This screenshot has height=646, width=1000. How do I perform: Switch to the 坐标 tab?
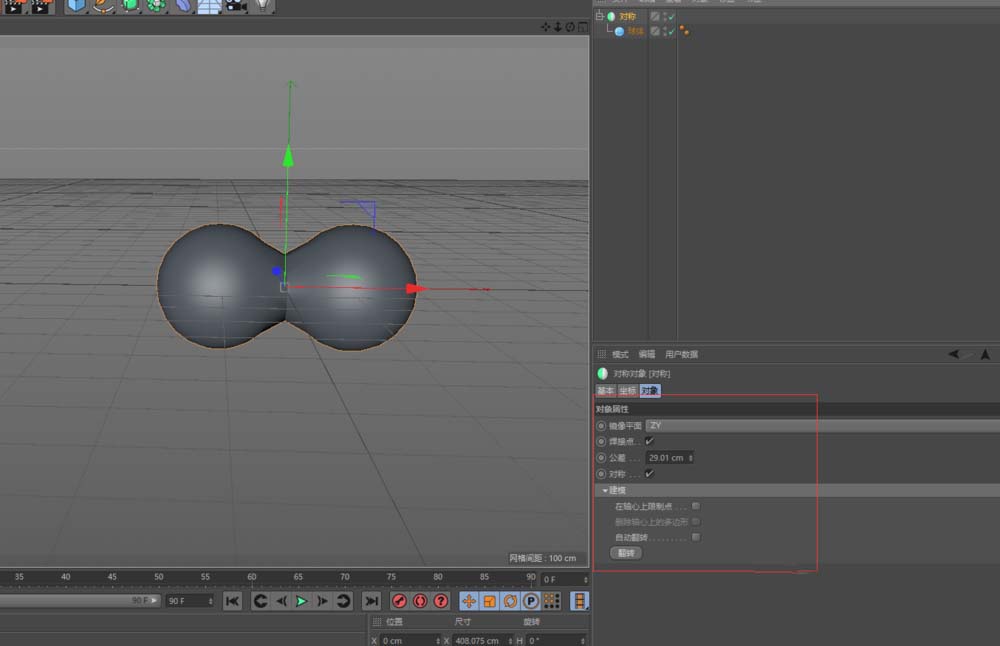pos(626,391)
